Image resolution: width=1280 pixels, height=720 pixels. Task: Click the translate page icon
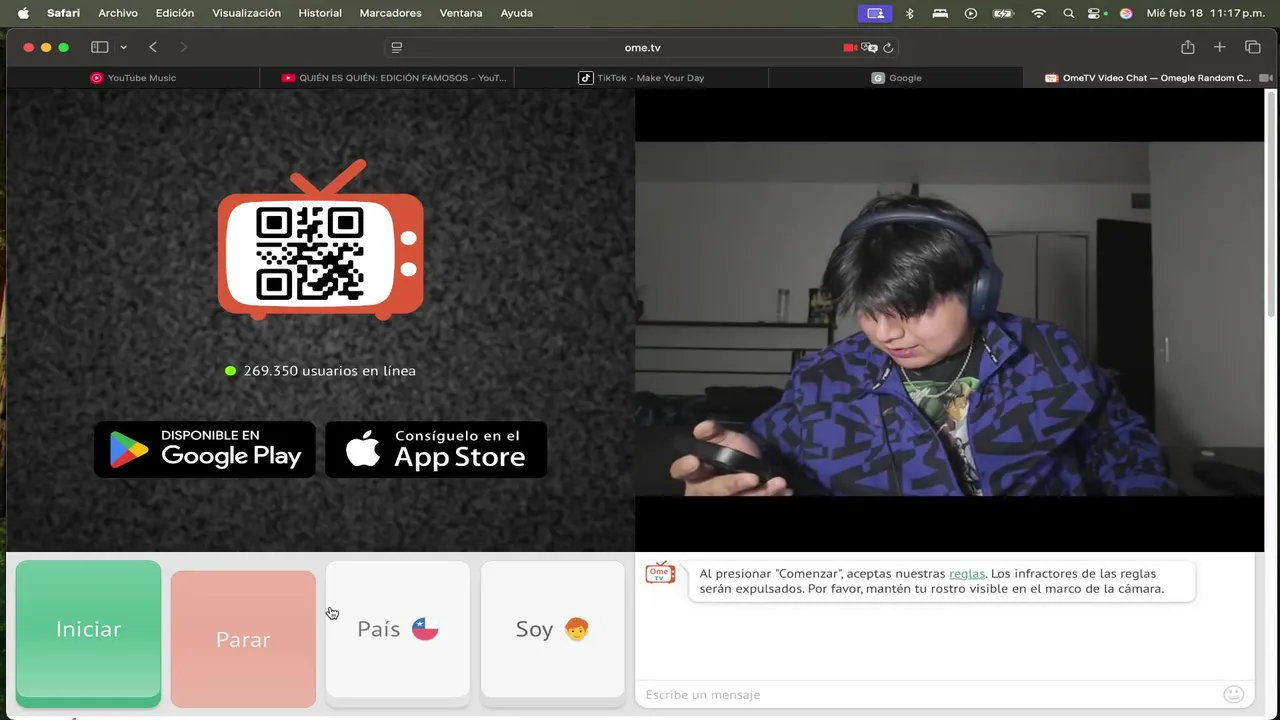coord(869,47)
